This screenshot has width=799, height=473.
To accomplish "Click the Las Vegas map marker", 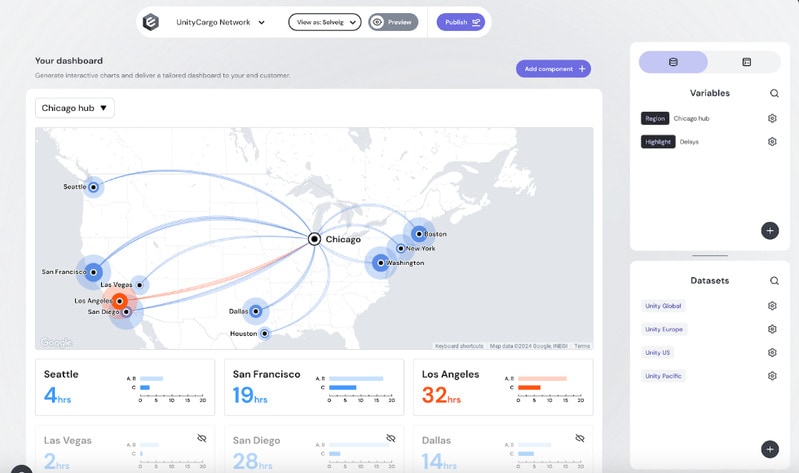I will tap(140, 285).
